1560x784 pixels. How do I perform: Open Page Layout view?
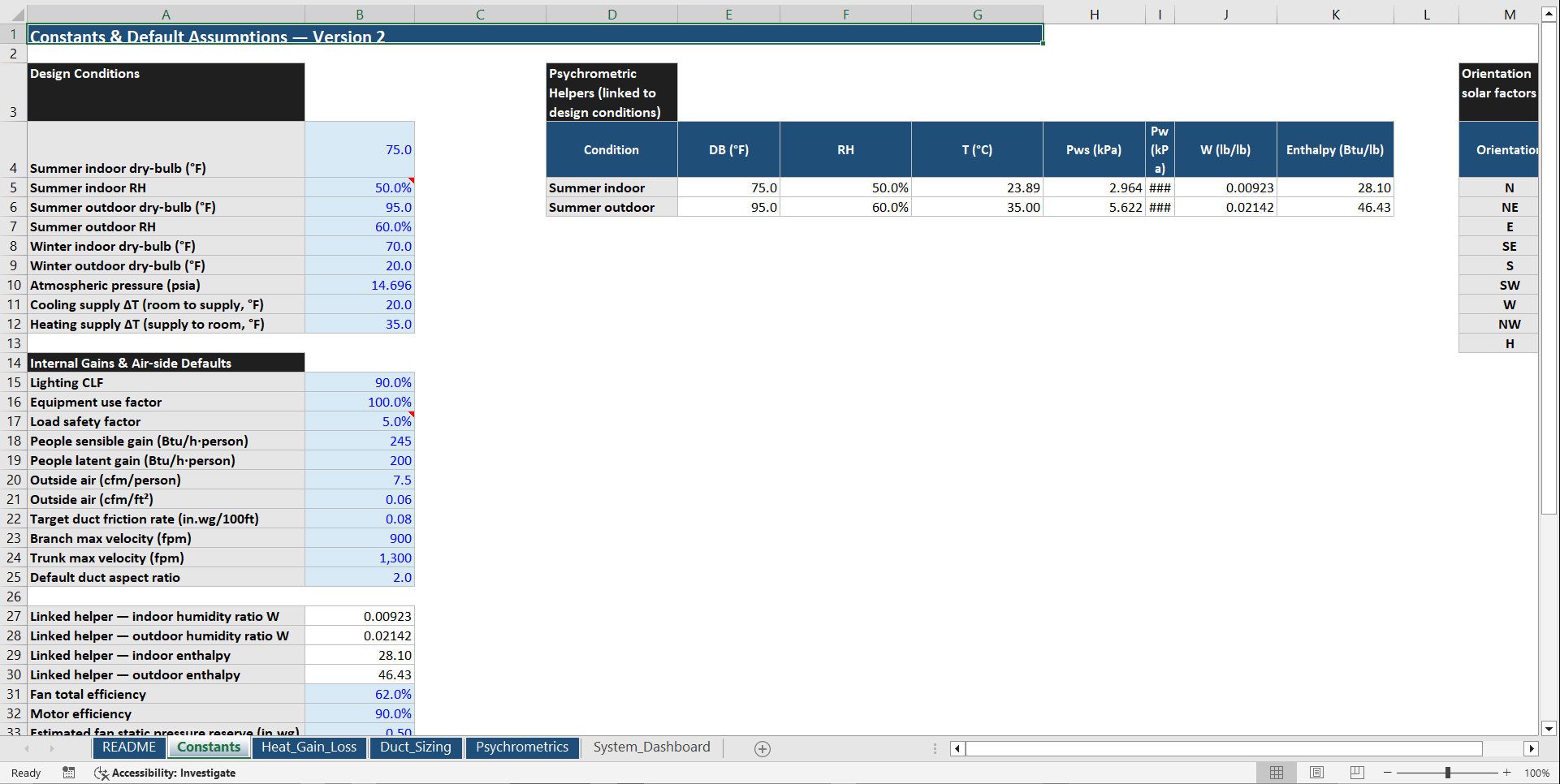(1316, 772)
